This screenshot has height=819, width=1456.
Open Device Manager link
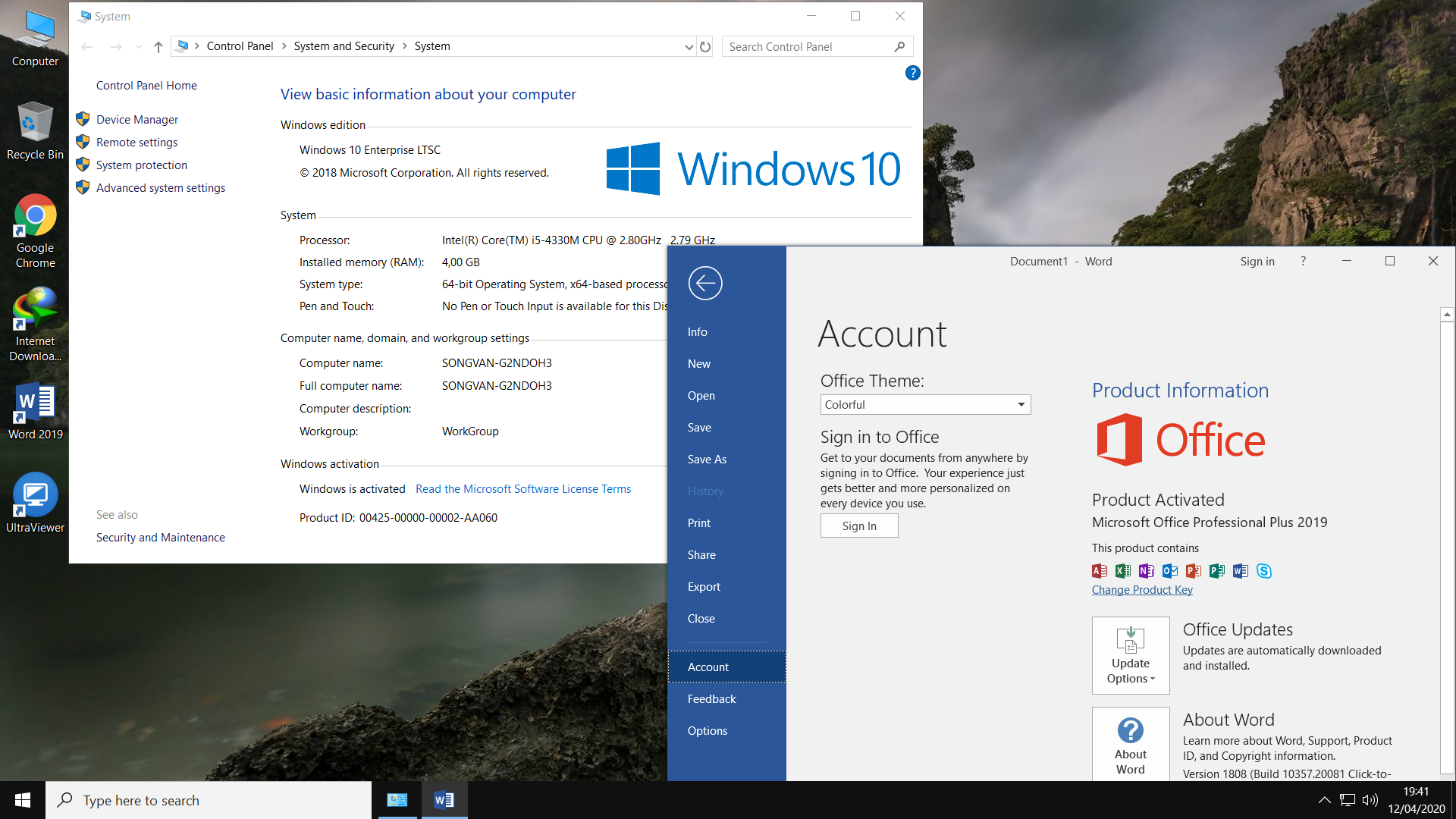(x=137, y=120)
